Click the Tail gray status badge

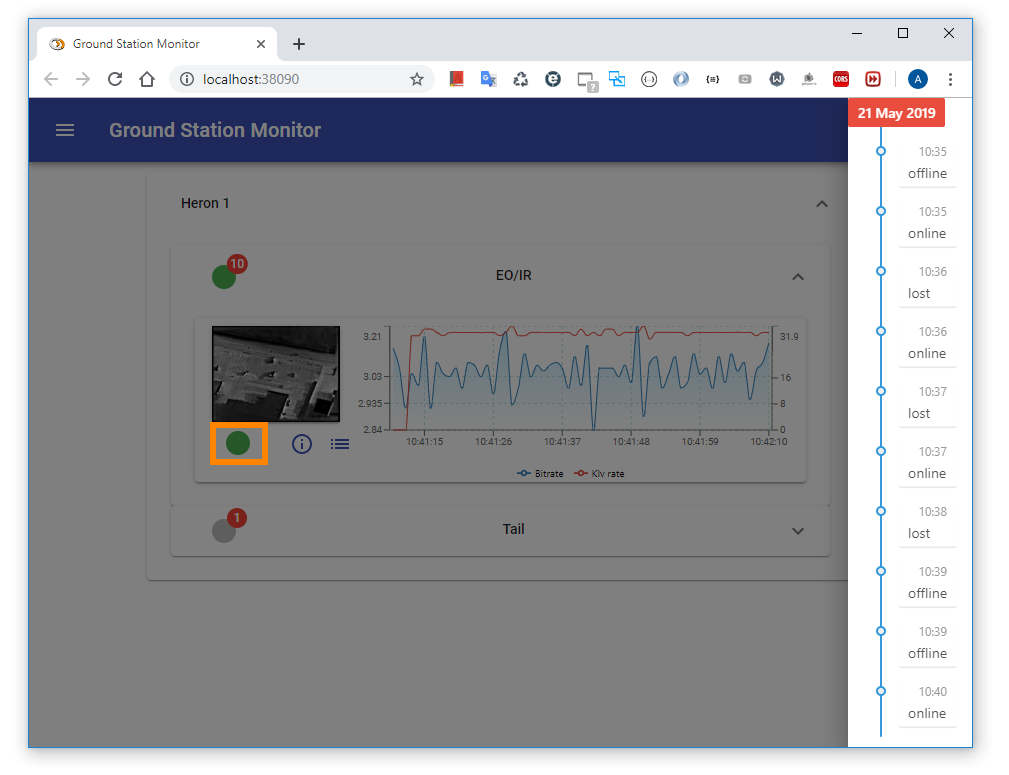[x=225, y=530]
